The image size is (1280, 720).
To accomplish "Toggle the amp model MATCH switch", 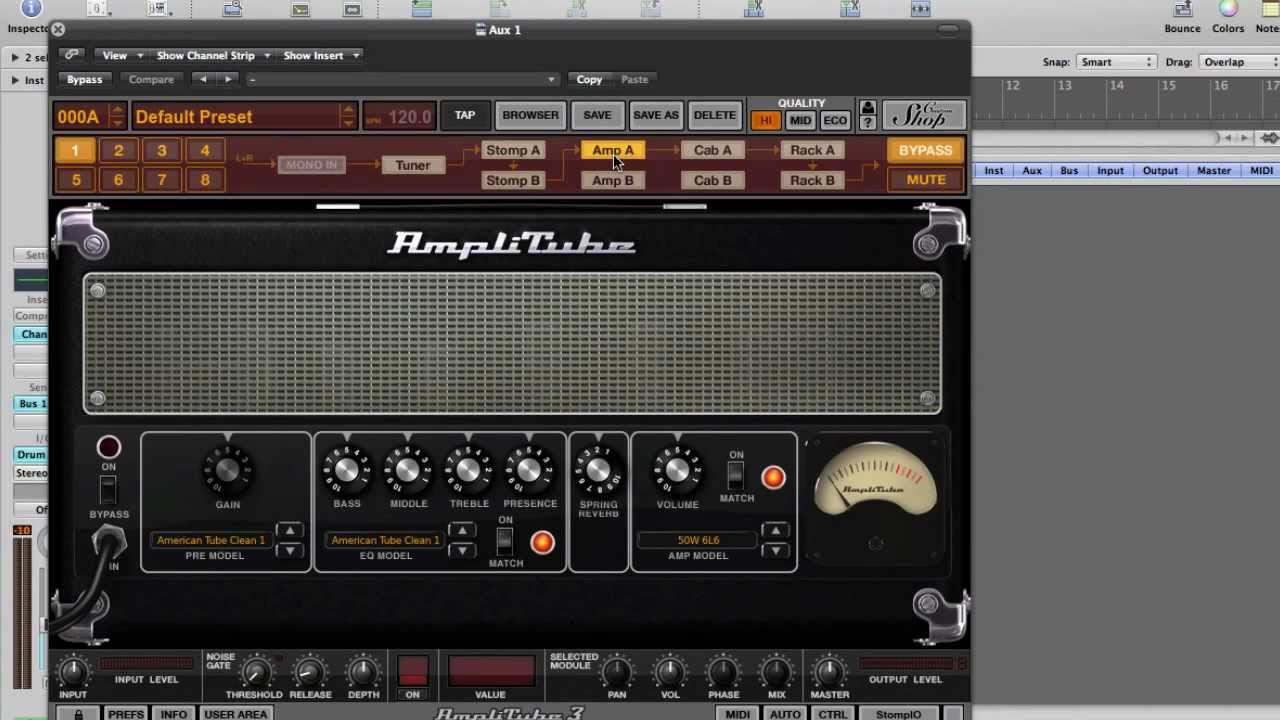I will (736, 476).
